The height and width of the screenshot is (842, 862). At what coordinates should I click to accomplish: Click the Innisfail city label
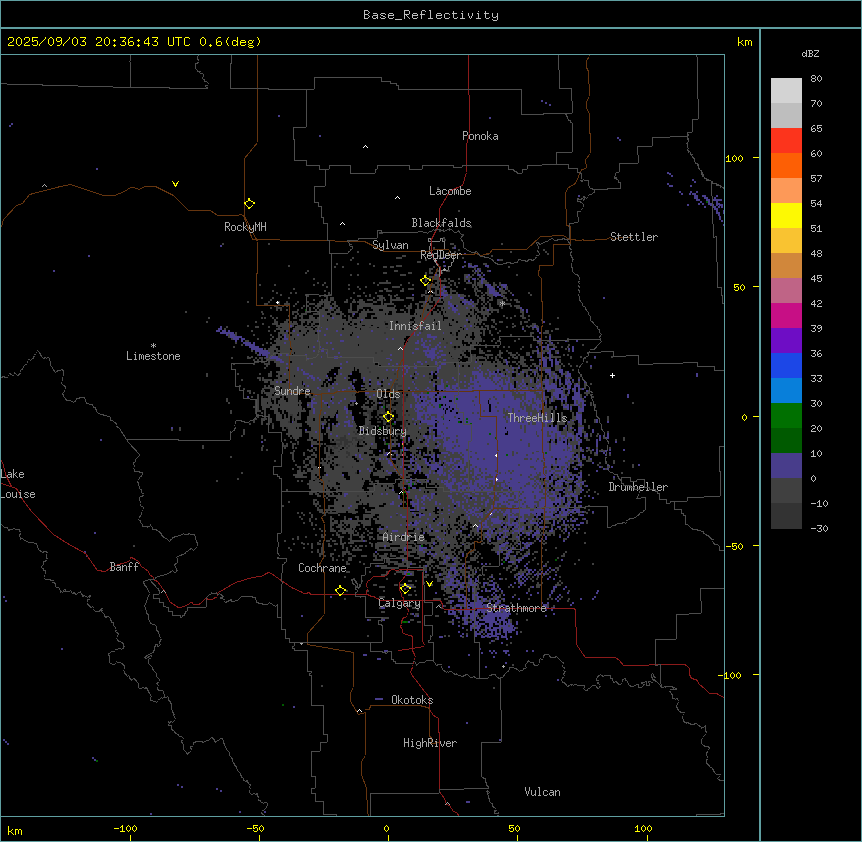pyautogui.click(x=415, y=326)
